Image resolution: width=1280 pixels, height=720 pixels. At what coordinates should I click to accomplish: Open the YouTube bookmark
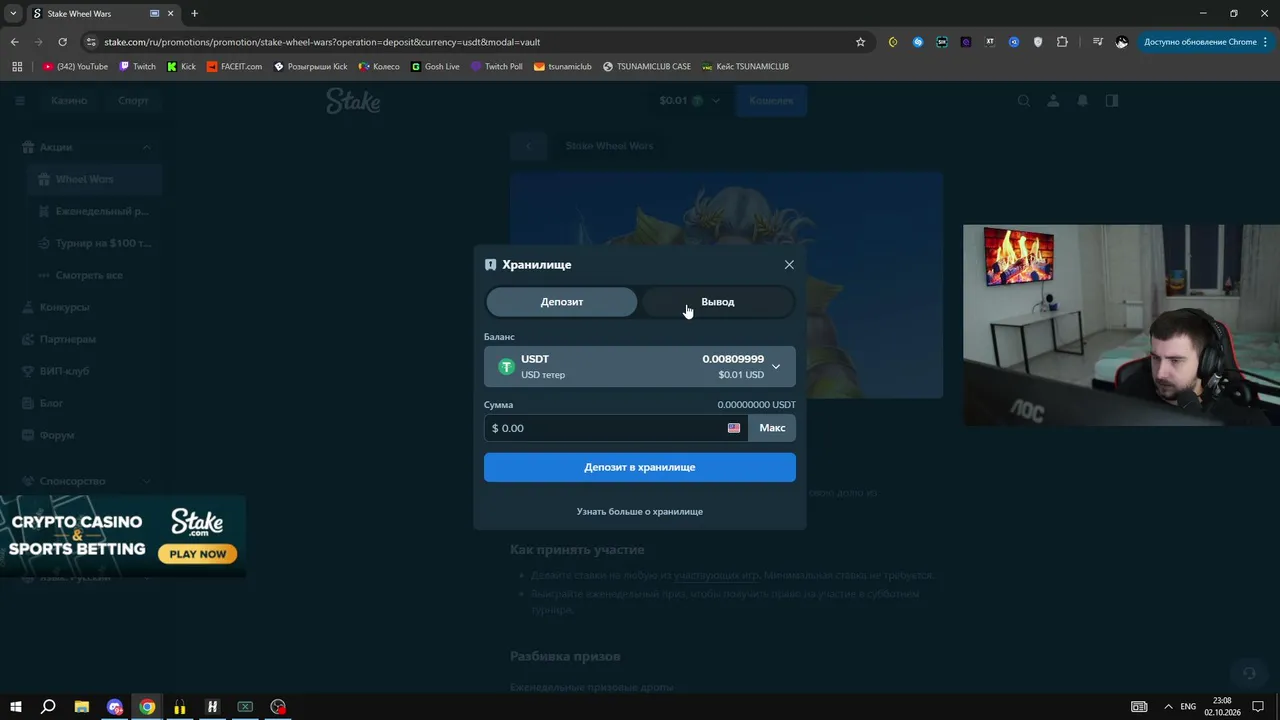75,67
